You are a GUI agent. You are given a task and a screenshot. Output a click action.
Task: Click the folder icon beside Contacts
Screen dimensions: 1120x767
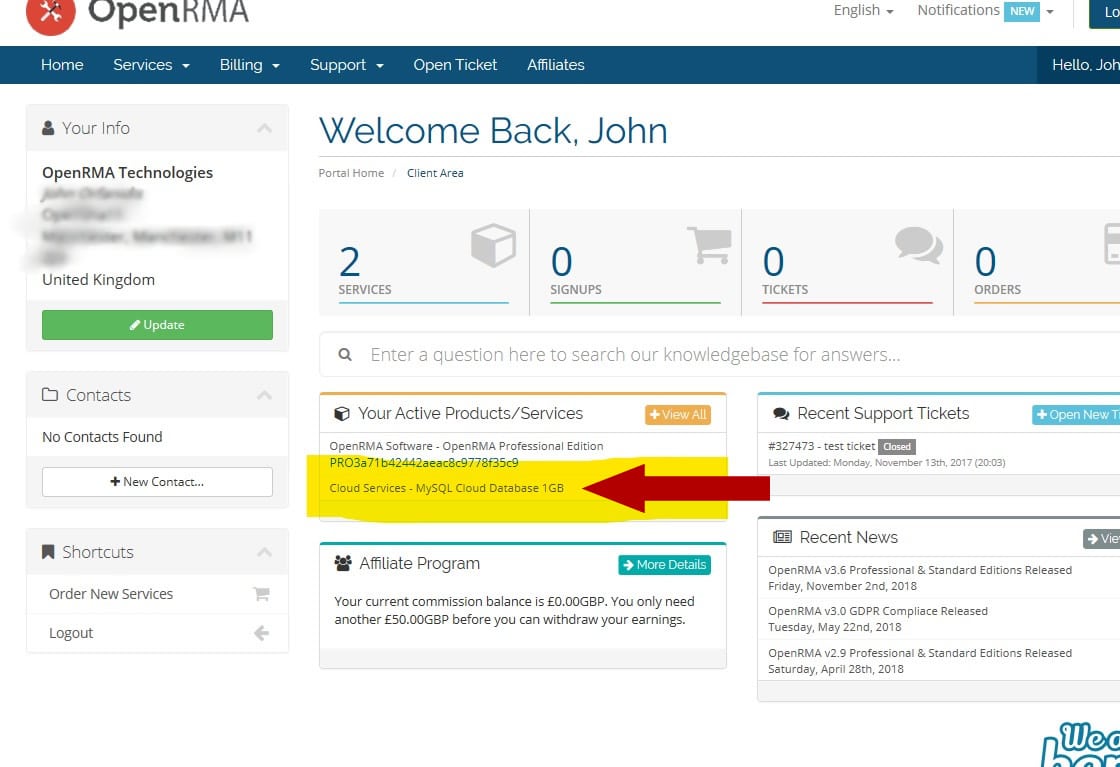pyautogui.click(x=49, y=394)
